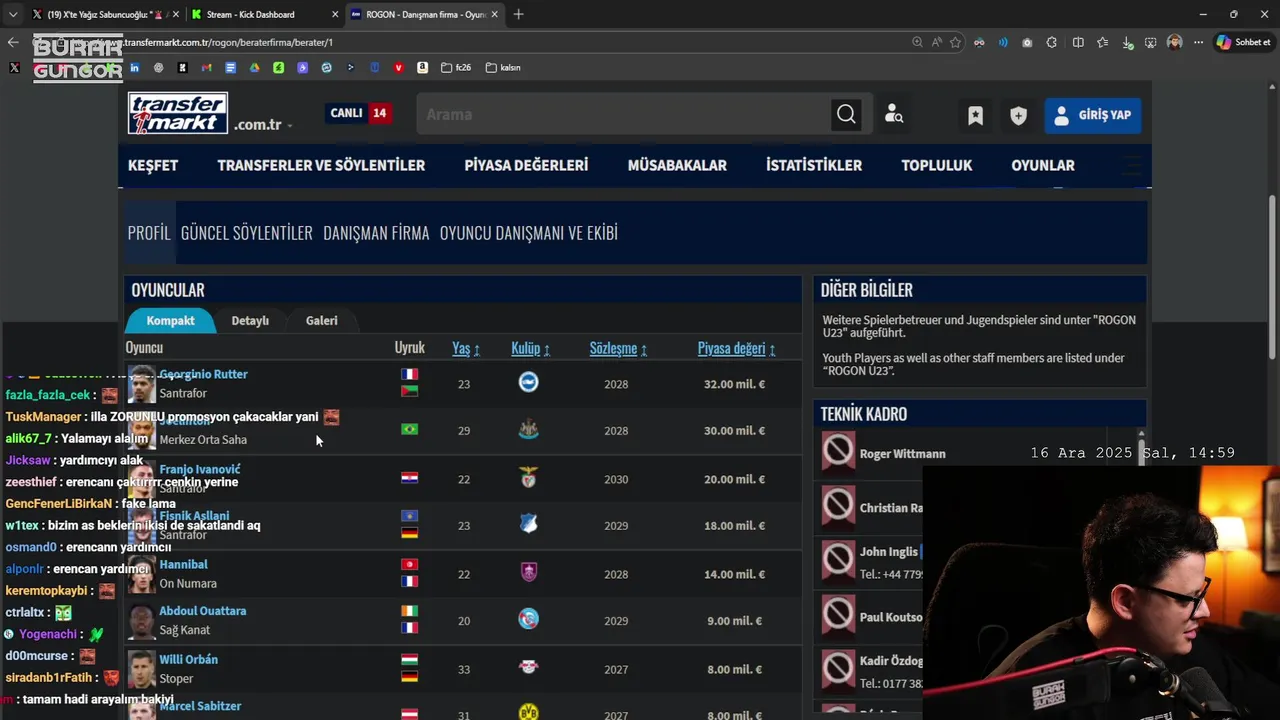This screenshot has height=720, width=1280.
Task: Open the browser three-dot settings menu
Action: [1198, 42]
